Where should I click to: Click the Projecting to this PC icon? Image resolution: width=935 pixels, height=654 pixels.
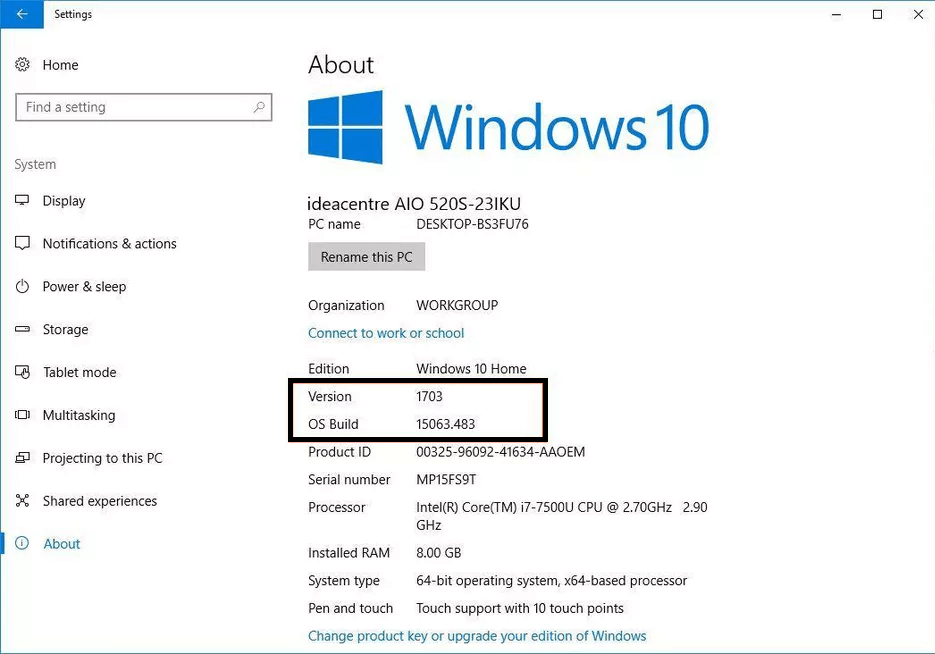pyautogui.click(x=22, y=458)
